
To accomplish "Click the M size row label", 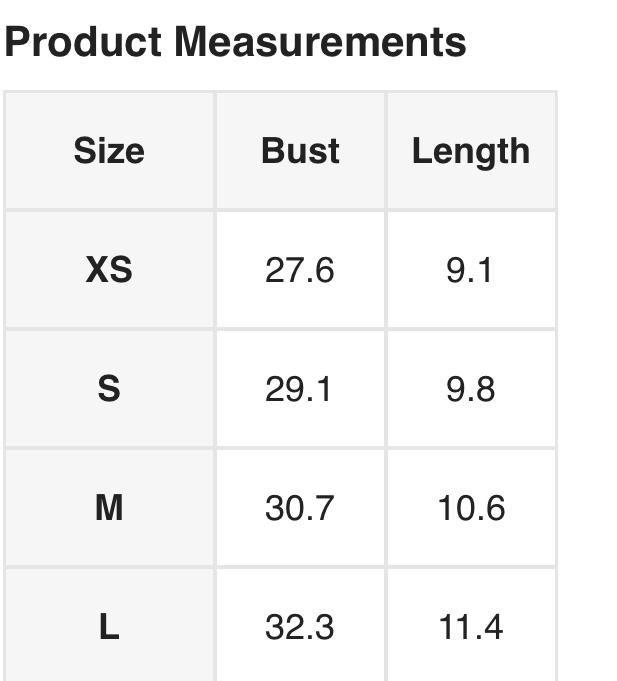I will pos(109,508).
